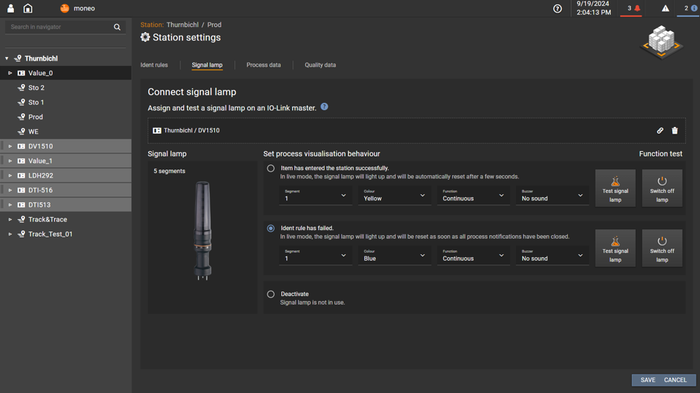Expand the DTI-516 tree node
The height and width of the screenshot is (393, 700).
(x=10, y=190)
